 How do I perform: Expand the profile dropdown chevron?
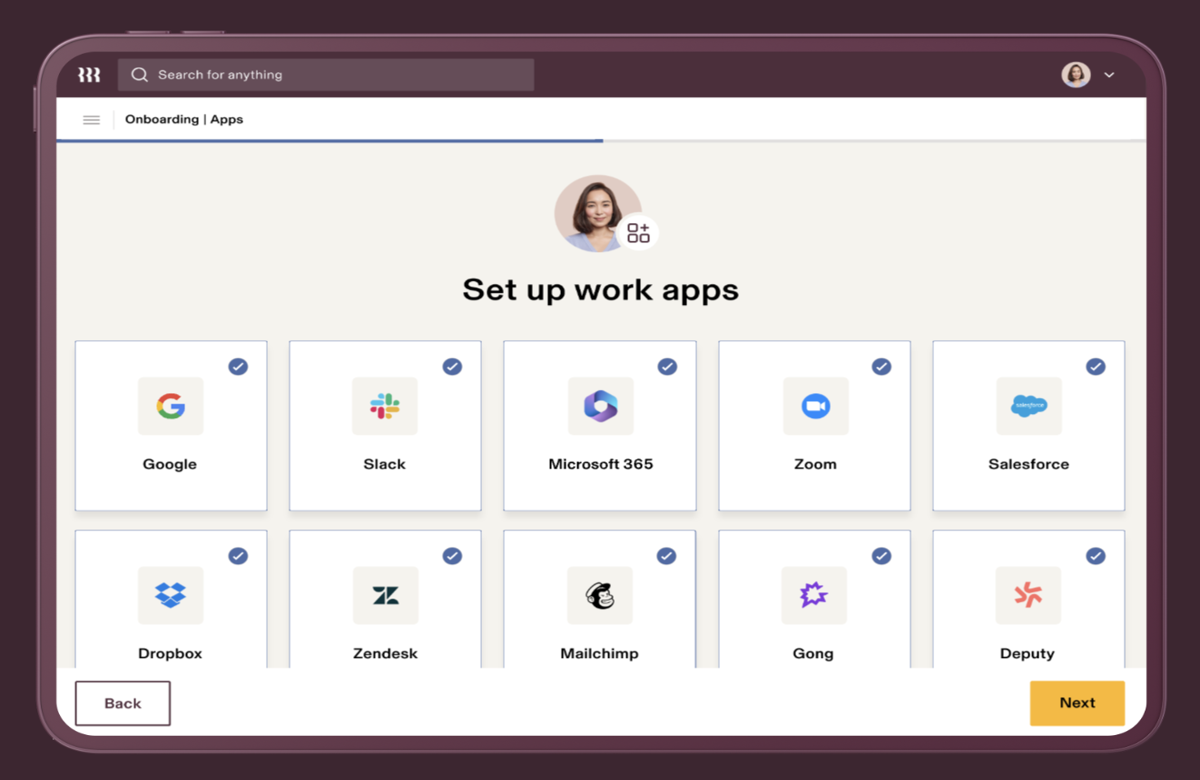pos(1109,75)
